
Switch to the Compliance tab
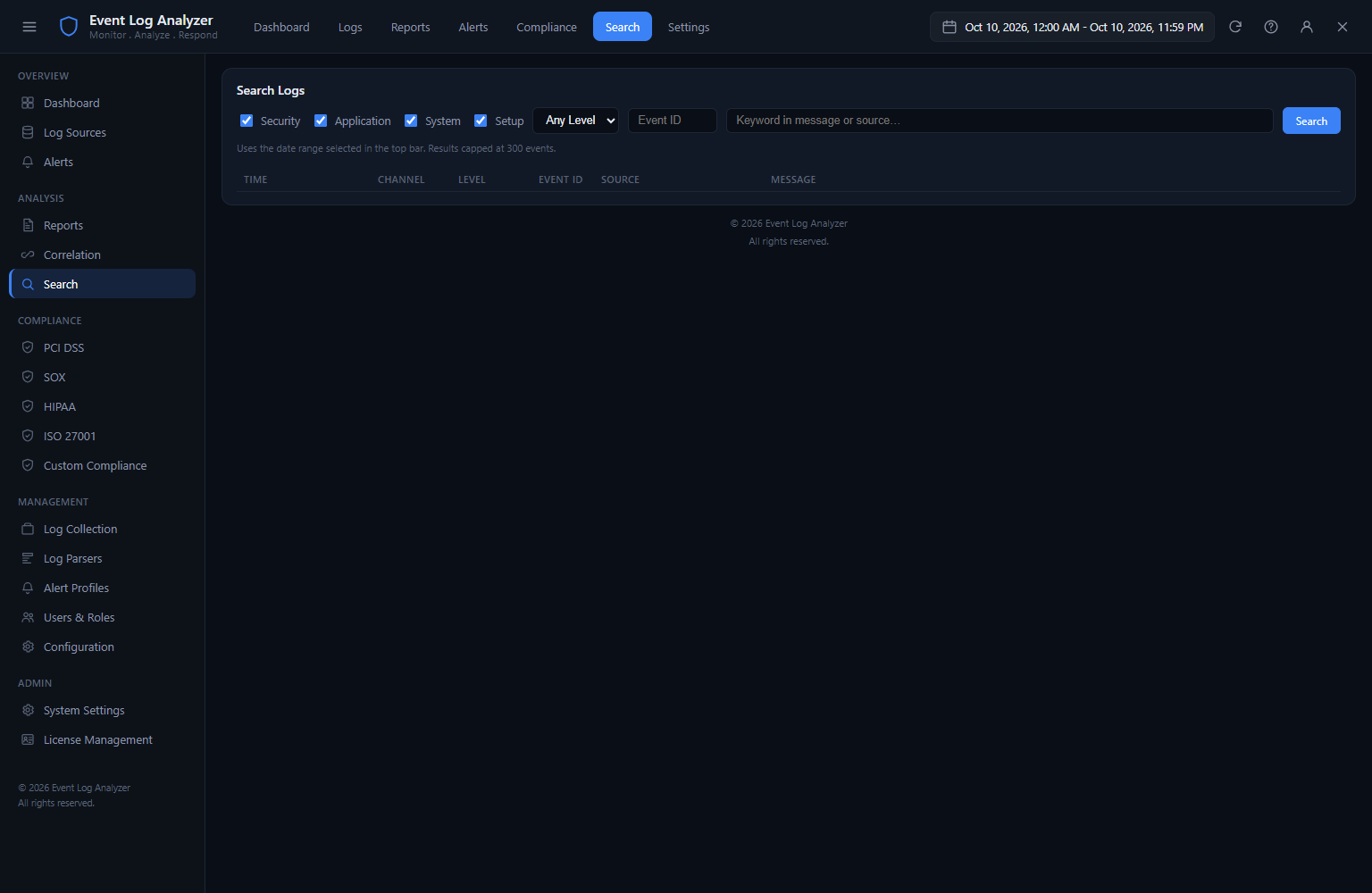tap(547, 27)
